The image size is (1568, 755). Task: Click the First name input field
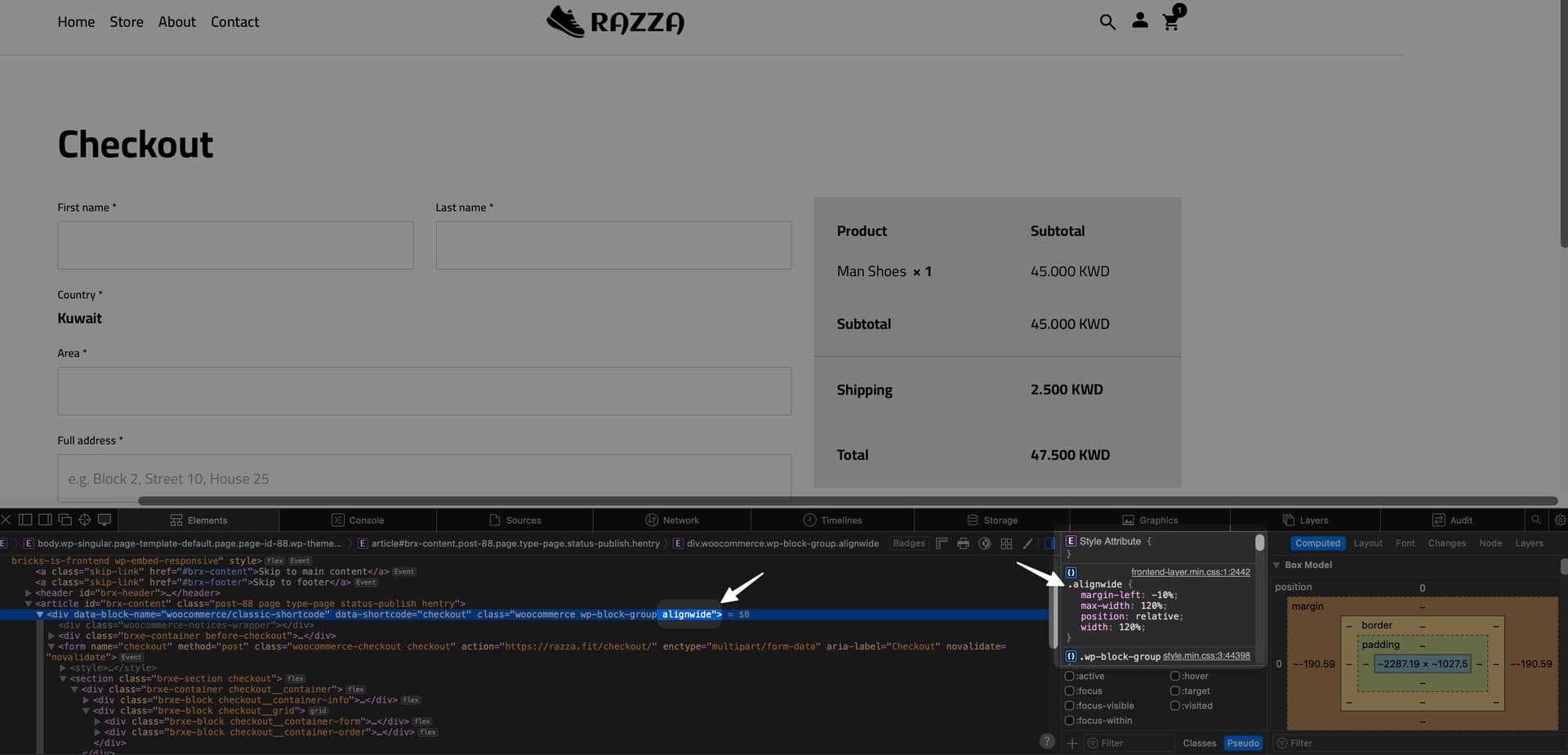point(235,245)
